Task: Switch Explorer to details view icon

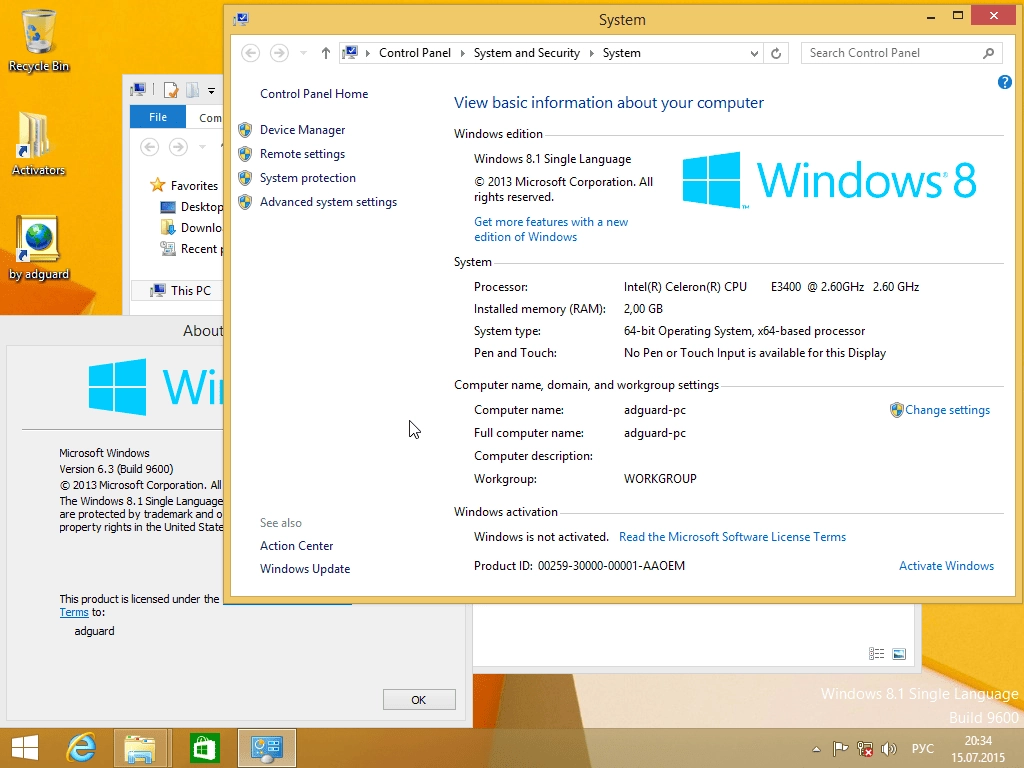Action: 876,654
